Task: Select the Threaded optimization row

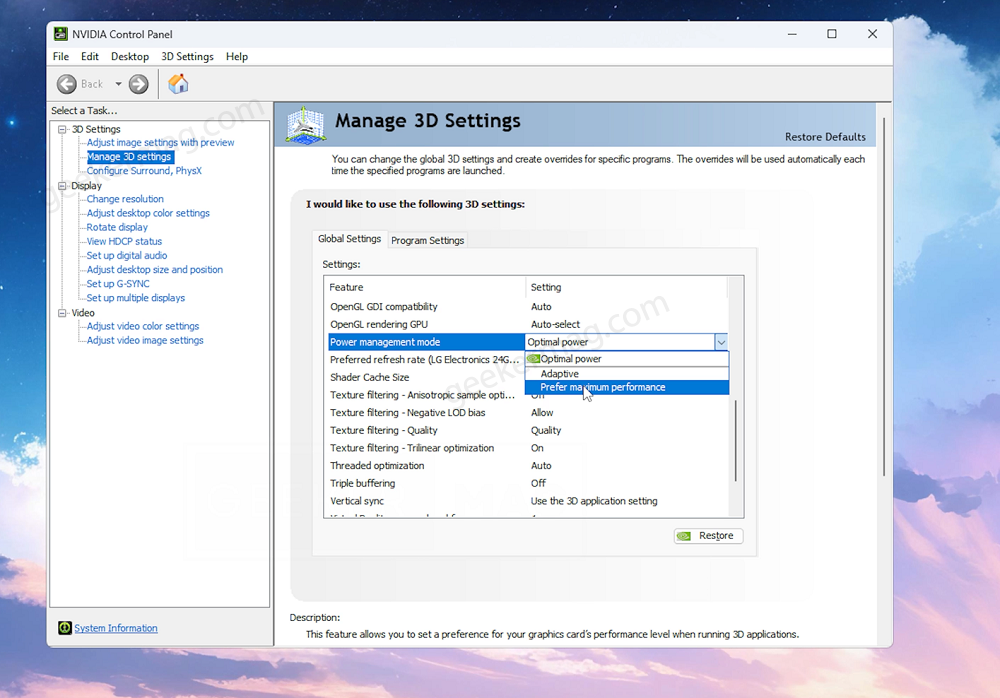Action: (x=528, y=466)
